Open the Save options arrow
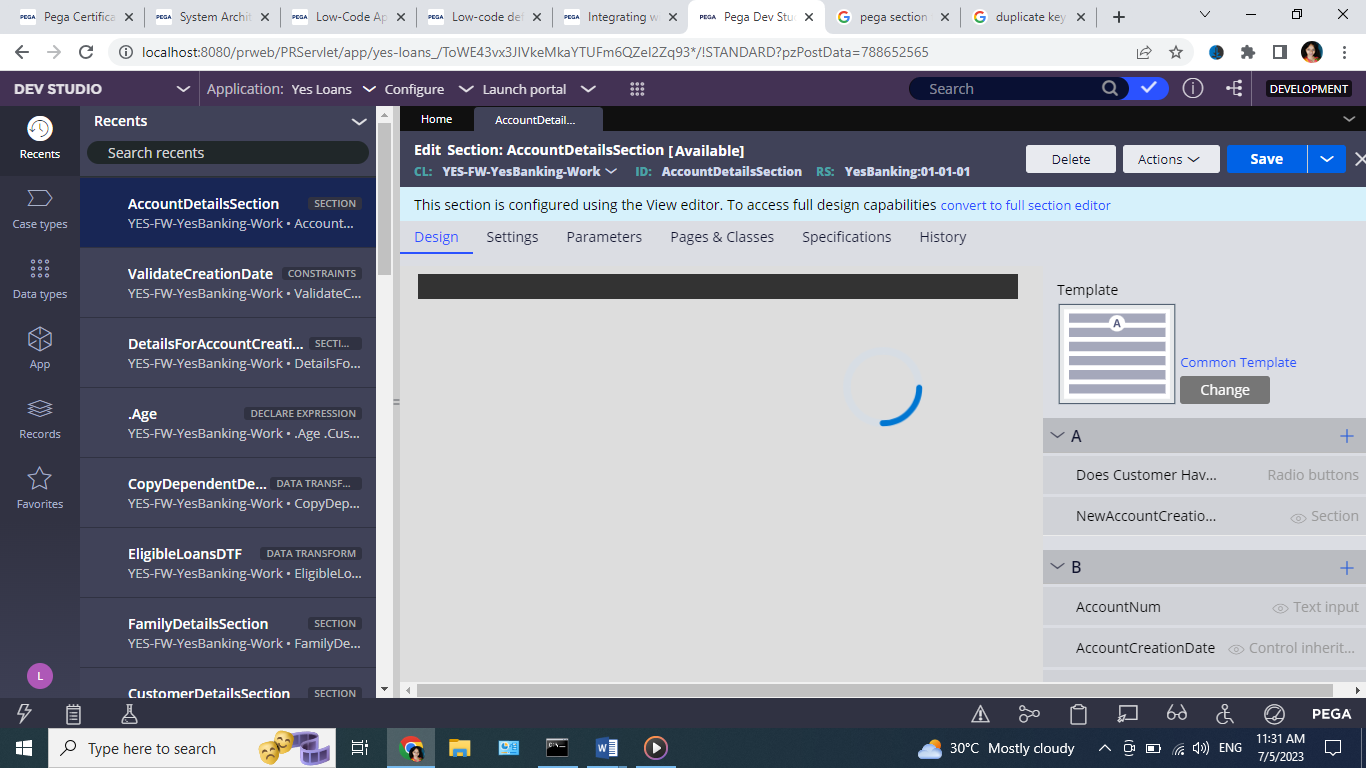 tap(1326, 159)
